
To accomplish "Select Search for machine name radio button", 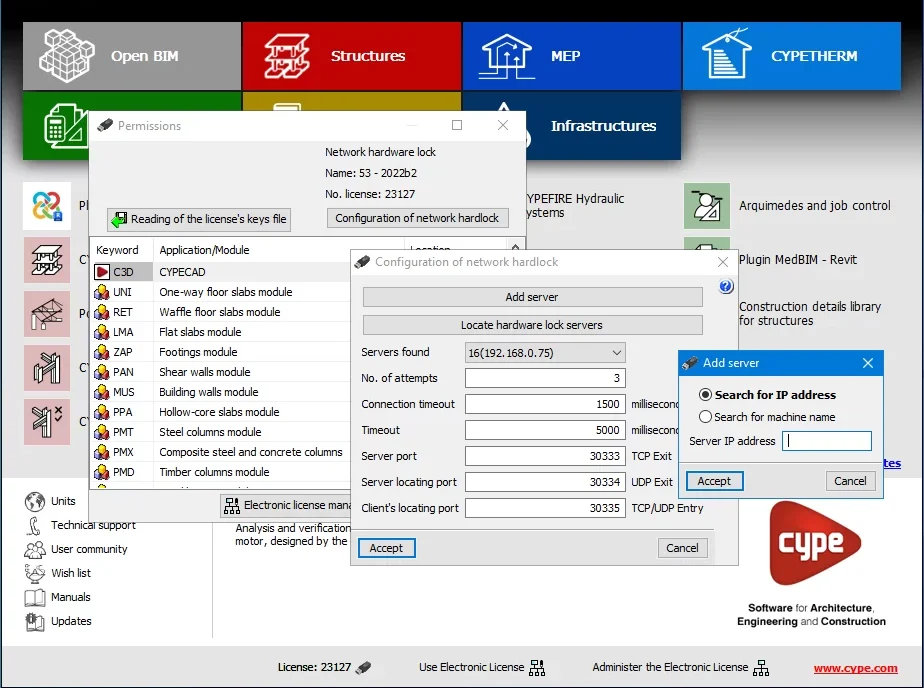I will pyautogui.click(x=705, y=417).
